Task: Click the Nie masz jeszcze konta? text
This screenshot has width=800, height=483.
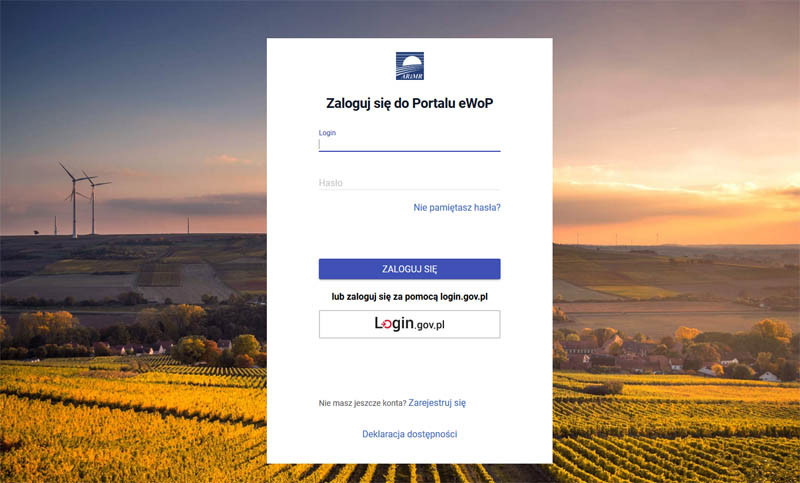Action: (362, 403)
